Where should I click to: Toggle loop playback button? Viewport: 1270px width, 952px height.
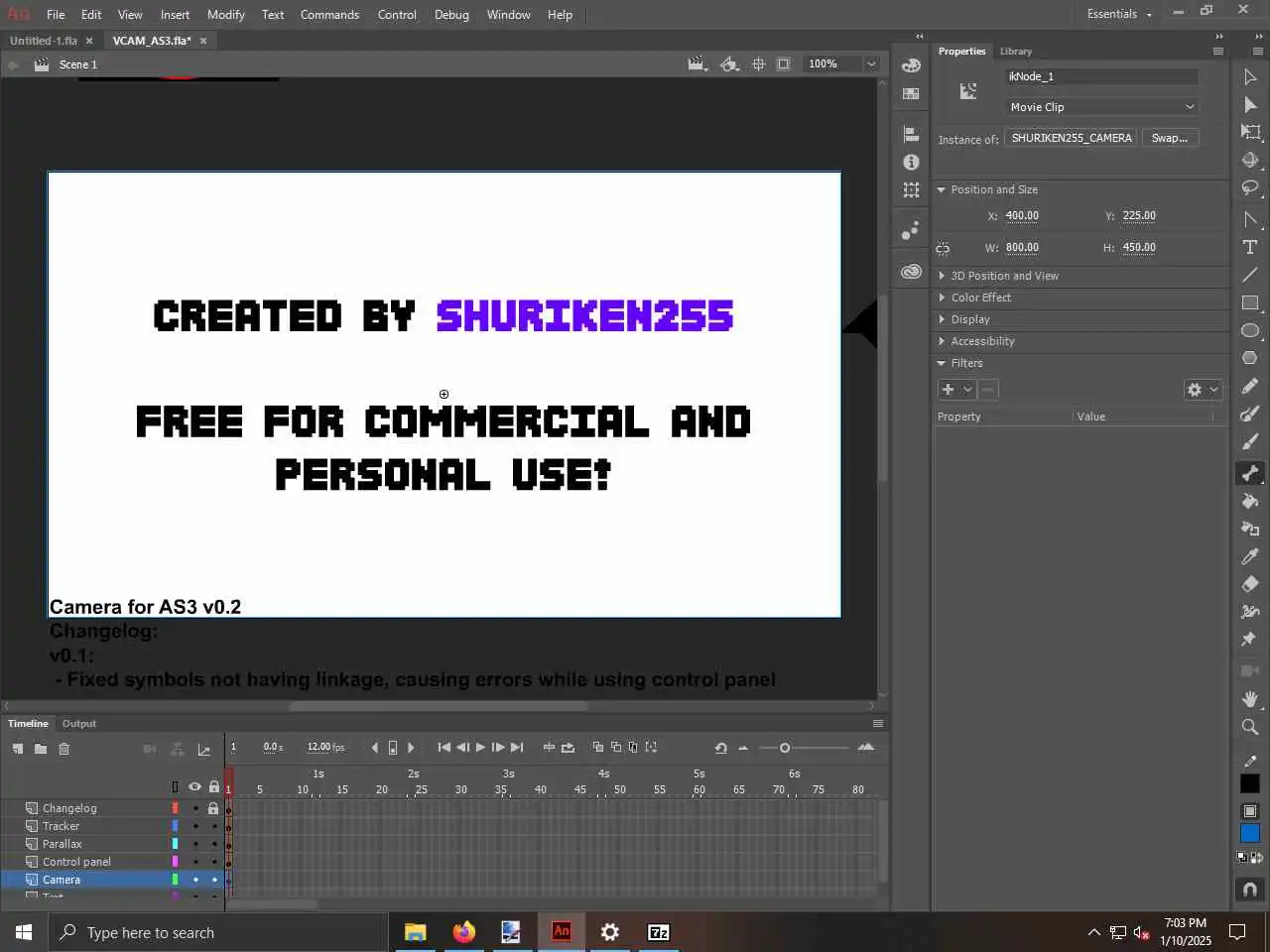(568, 748)
